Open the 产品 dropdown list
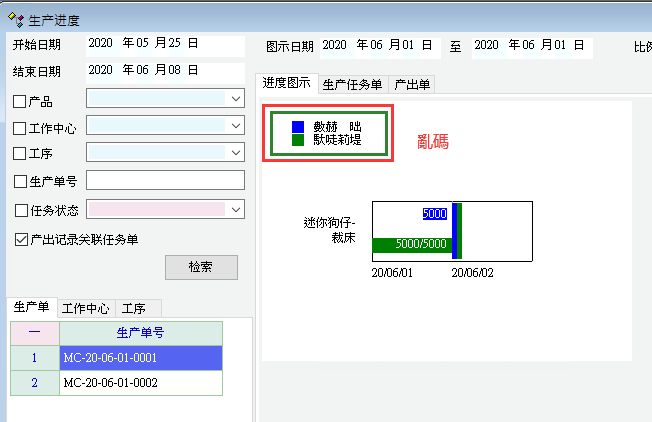652x422 pixels. coord(235,99)
